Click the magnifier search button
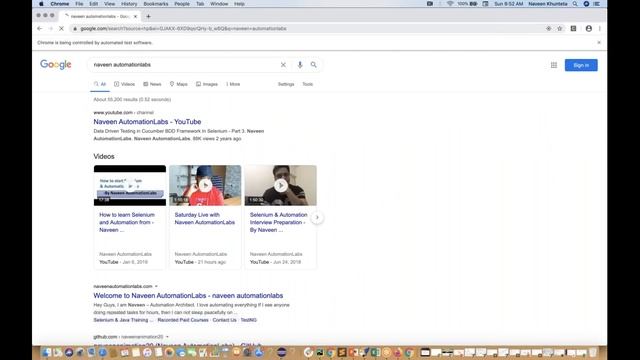 [313, 65]
